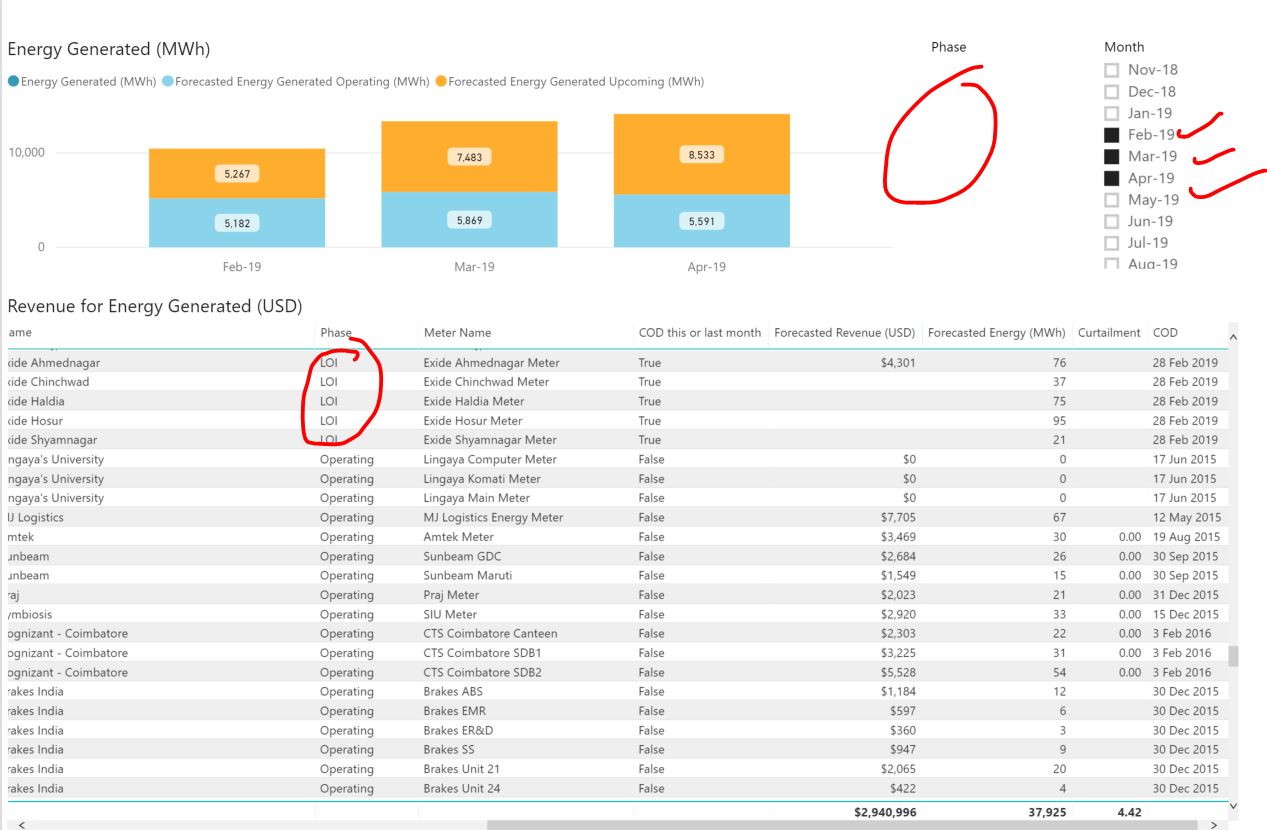Sort by COD date column header
This screenshot has width=1267, height=830.
[x=1165, y=333]
